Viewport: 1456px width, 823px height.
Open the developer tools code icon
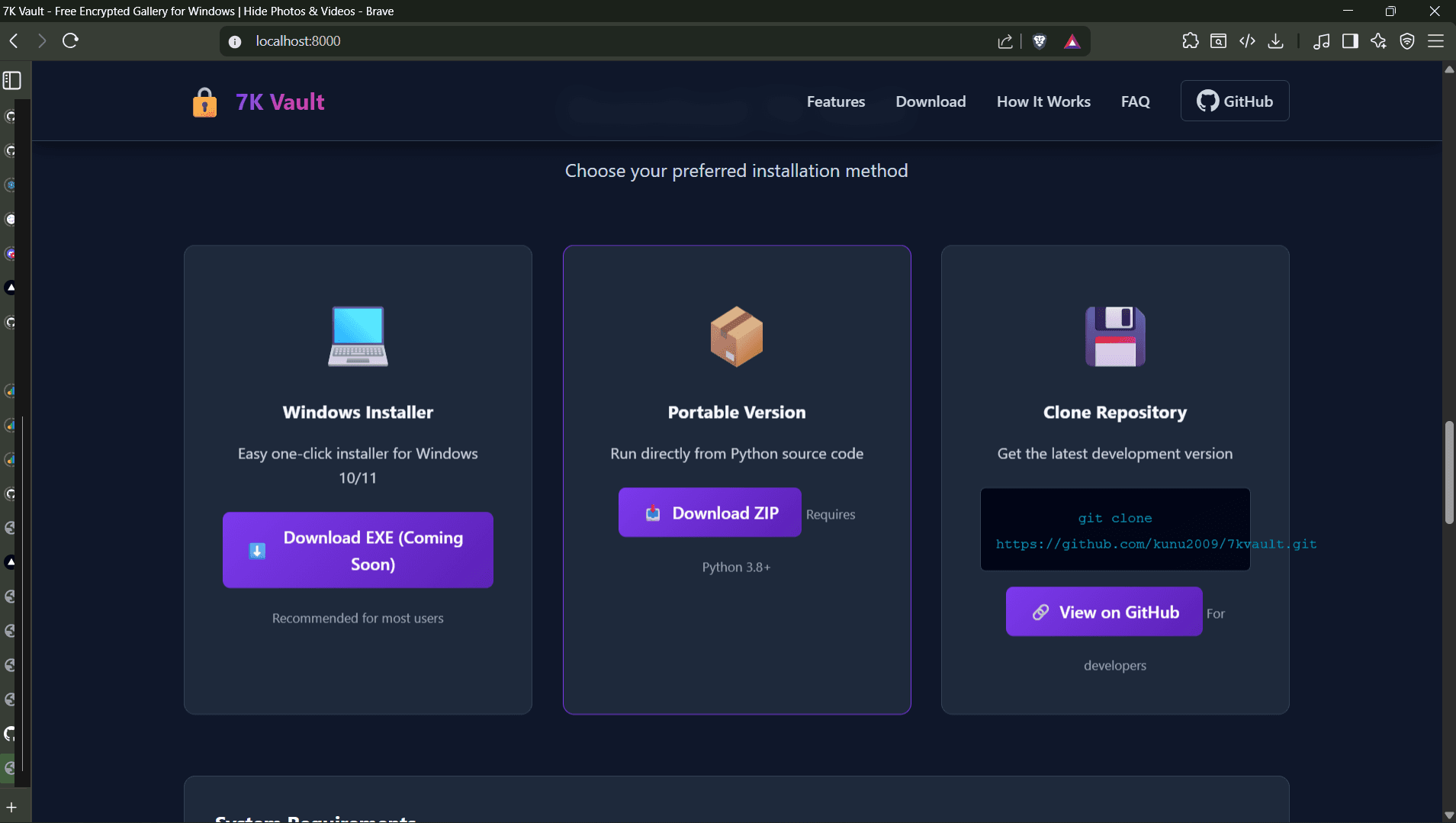coord(1247,41)
